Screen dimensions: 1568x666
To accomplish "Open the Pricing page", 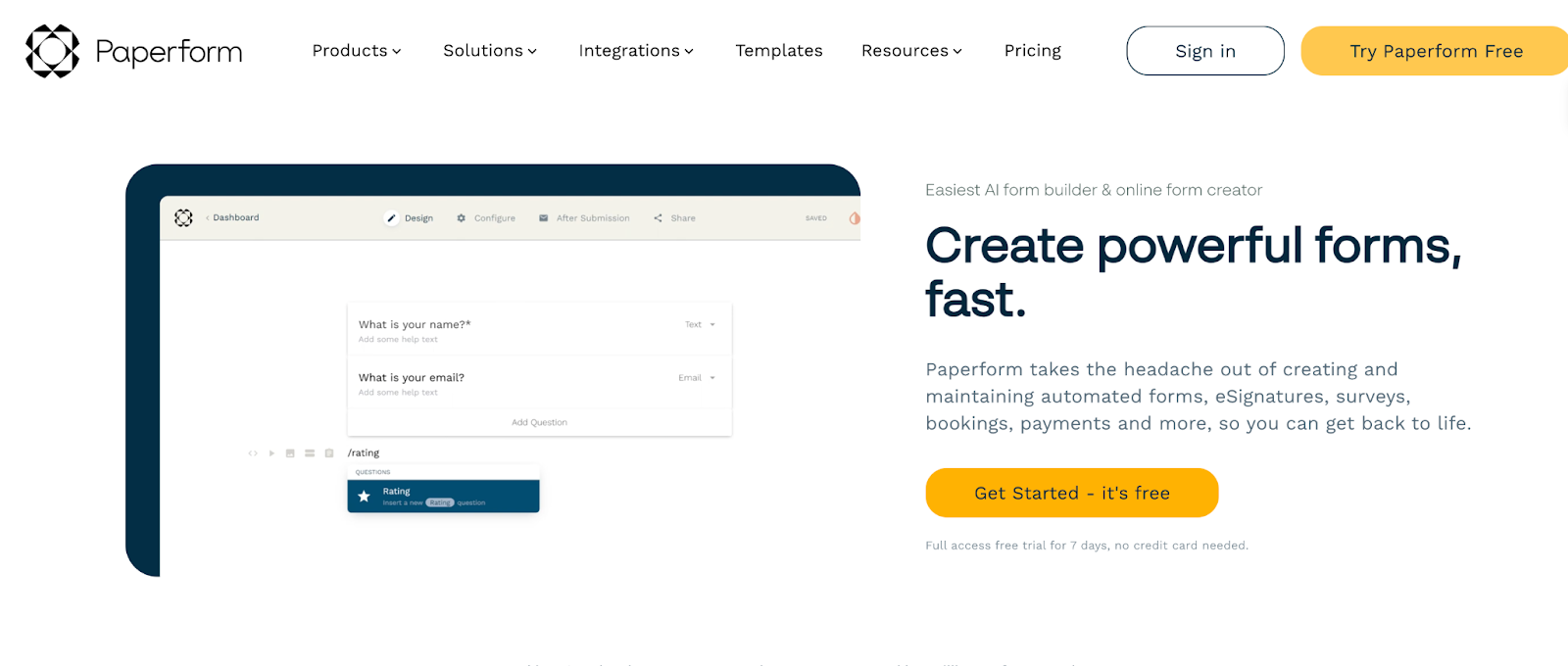I will [1032, 51].
